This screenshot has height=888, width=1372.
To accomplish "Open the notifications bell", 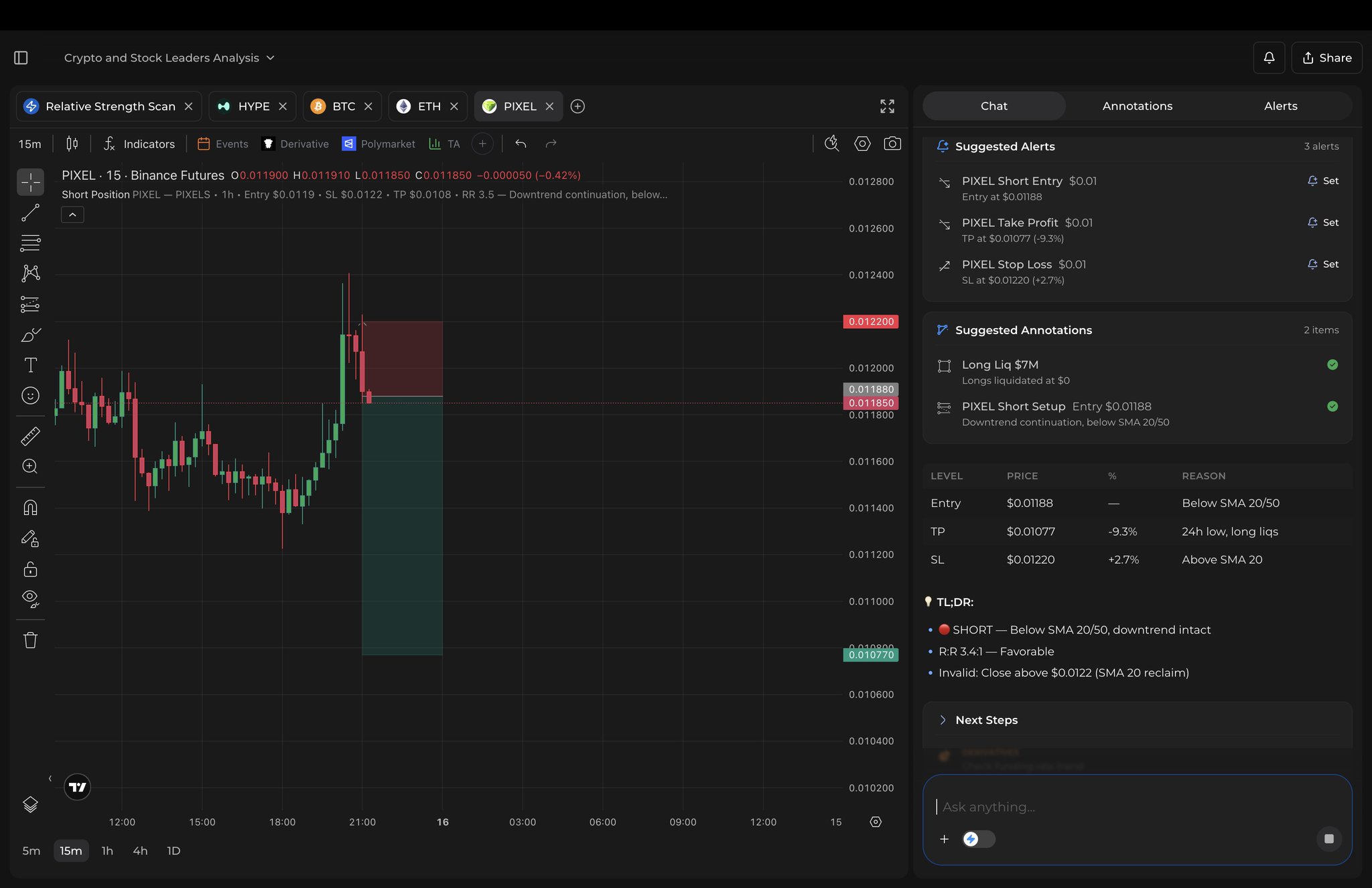I will coord(1269,58).
